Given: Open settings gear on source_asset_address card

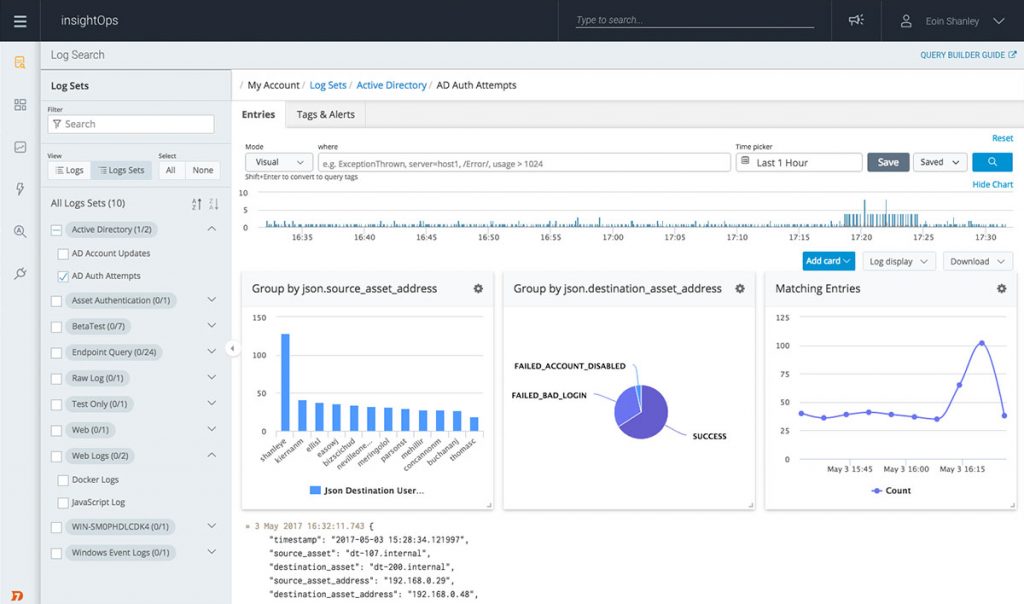Looking at the screenshot, I should pyautogui.click(x=478, y=289).
